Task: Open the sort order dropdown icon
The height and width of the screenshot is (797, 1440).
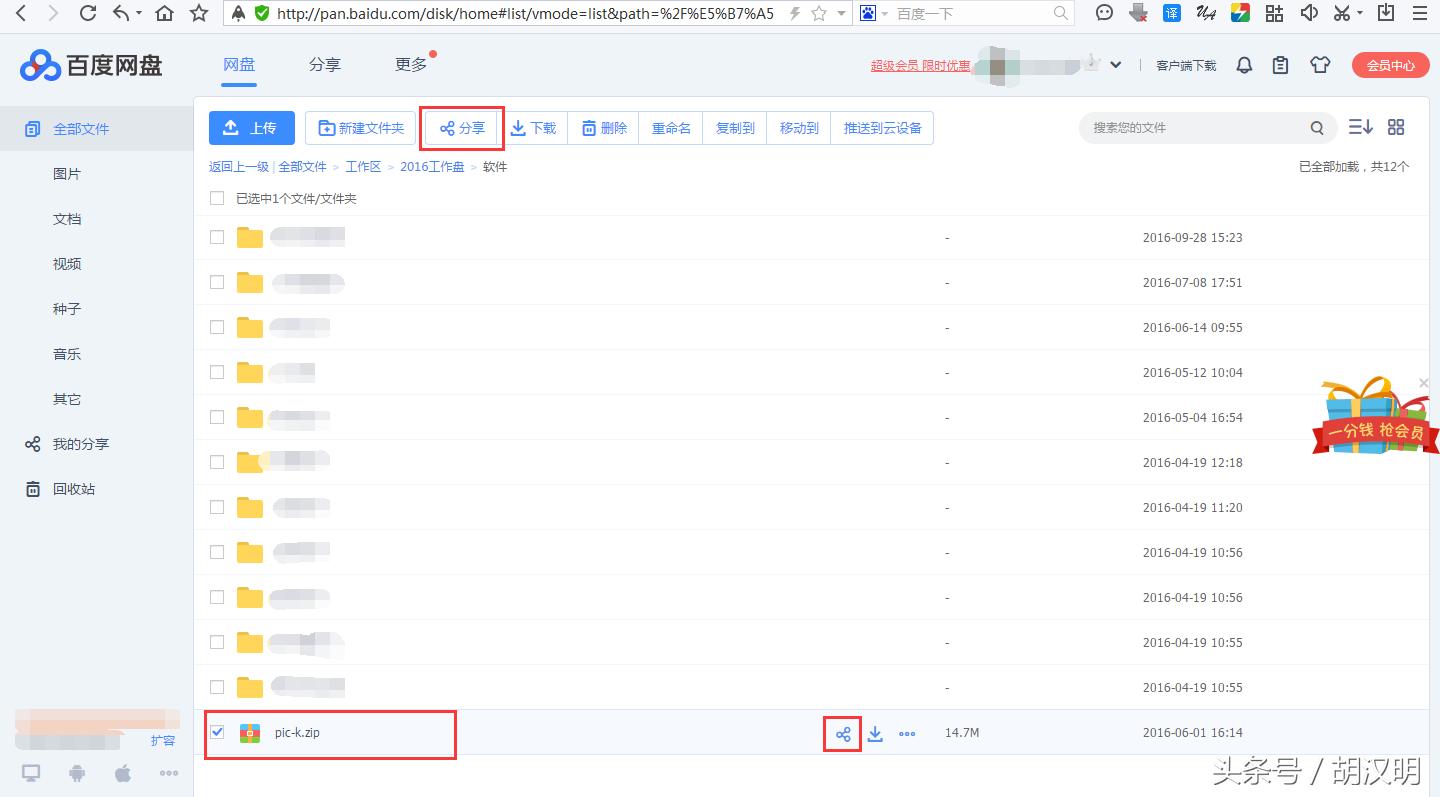Action: [1360, 127]
